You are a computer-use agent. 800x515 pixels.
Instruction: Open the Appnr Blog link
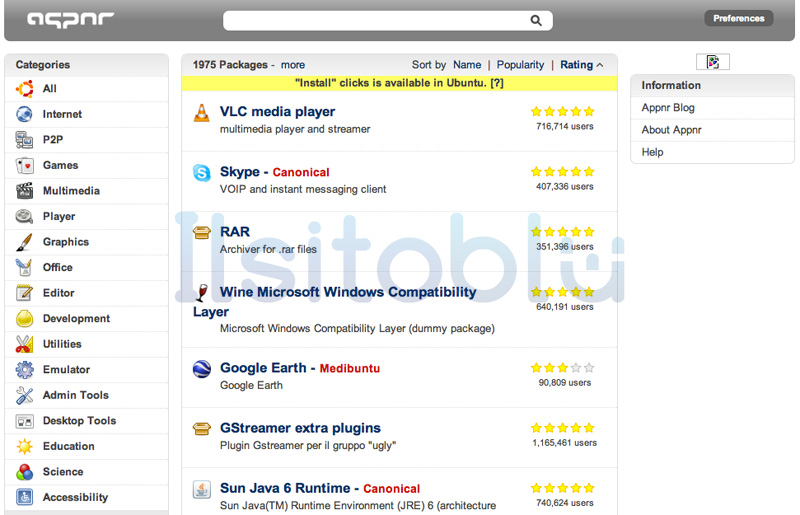[x=668, y=108]
